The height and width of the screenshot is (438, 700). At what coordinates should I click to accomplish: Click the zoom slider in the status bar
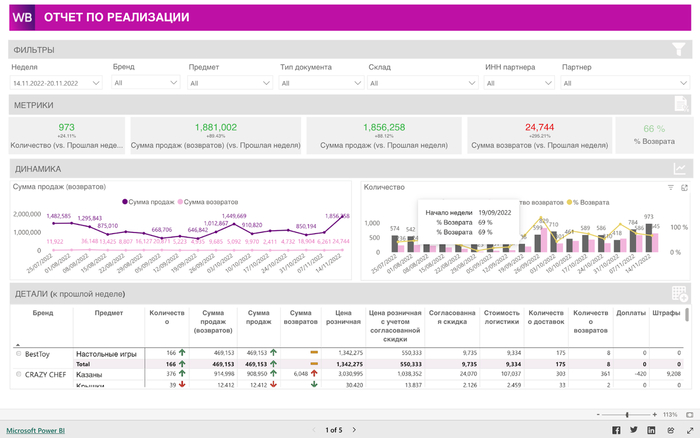(627, 414)
